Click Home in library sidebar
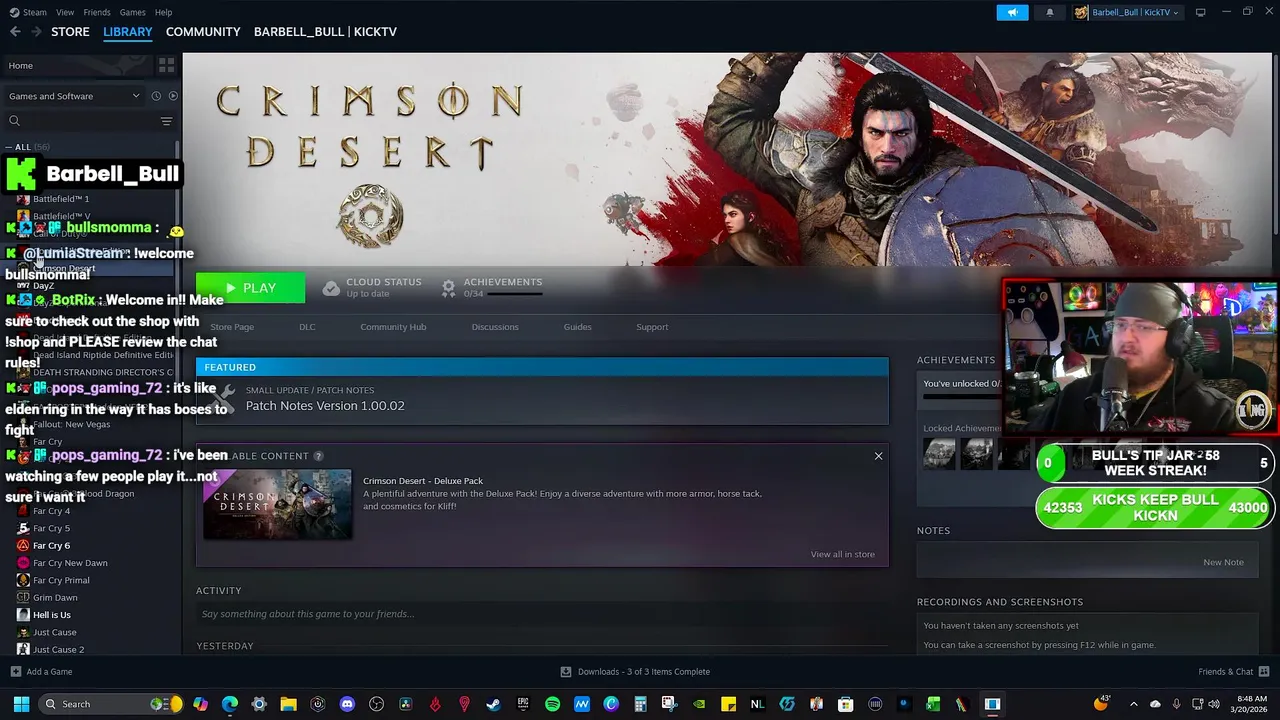This screenshot has height=720, width=1280. pyautogui.click(x=78, y=65)
